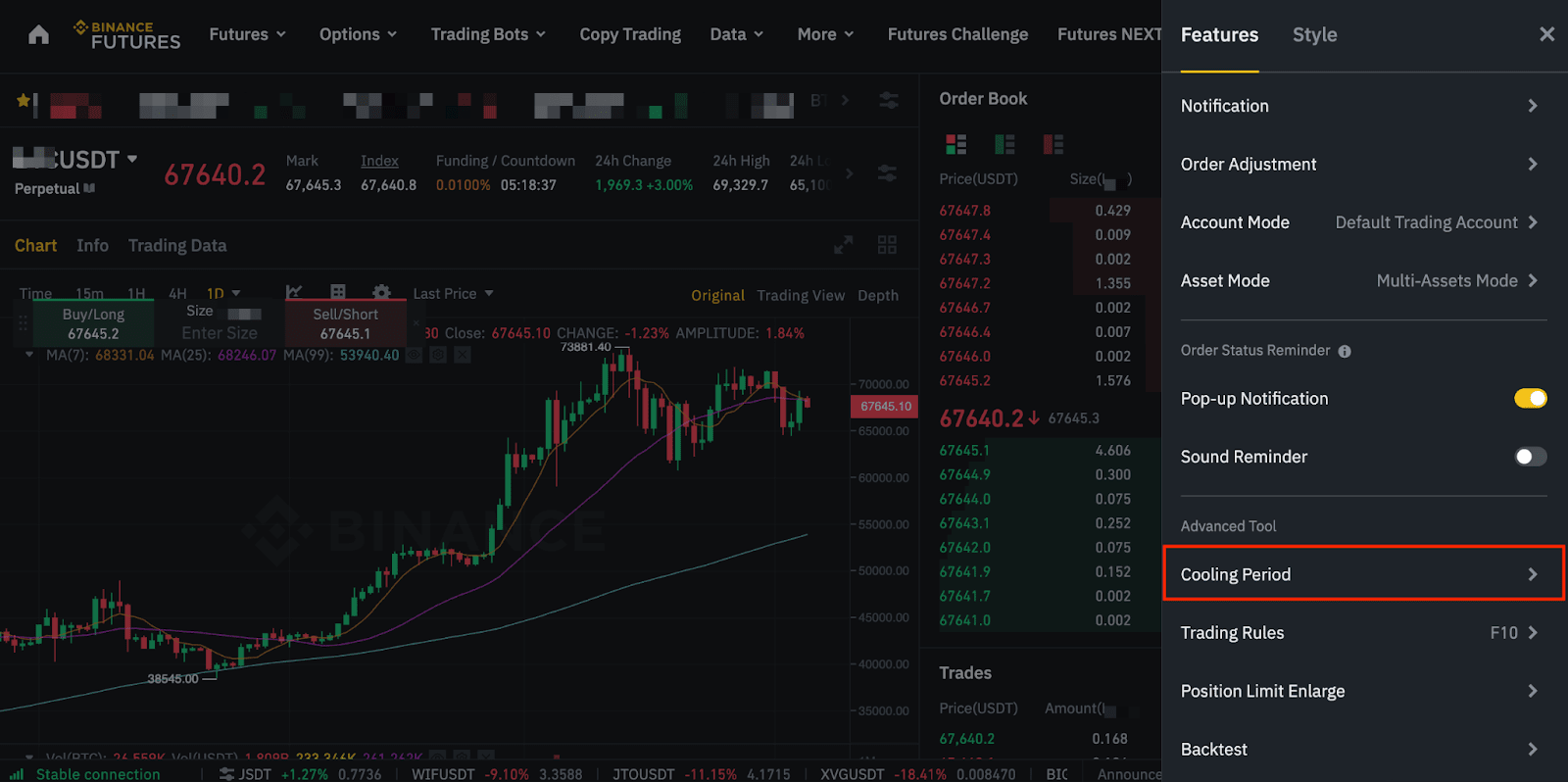The height and width of the screenshot is (782, 1568).
Task: Open the Copy Trading page
Action: point(630,34)
